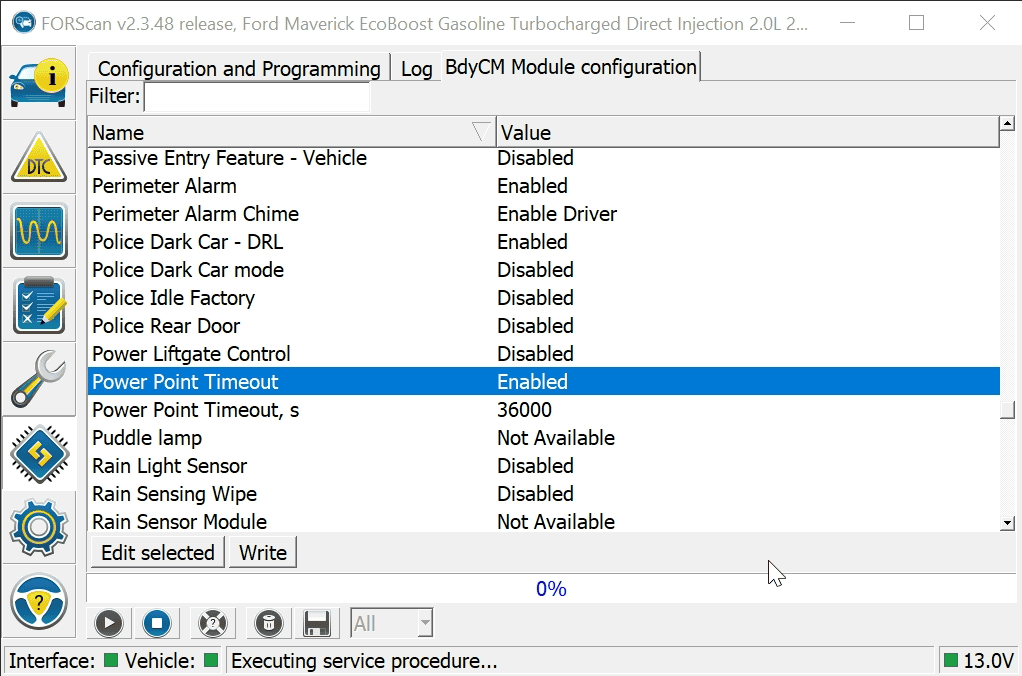Open the tests and procedures panel
The image size is (1022, 676).
(x=39, y=305)
